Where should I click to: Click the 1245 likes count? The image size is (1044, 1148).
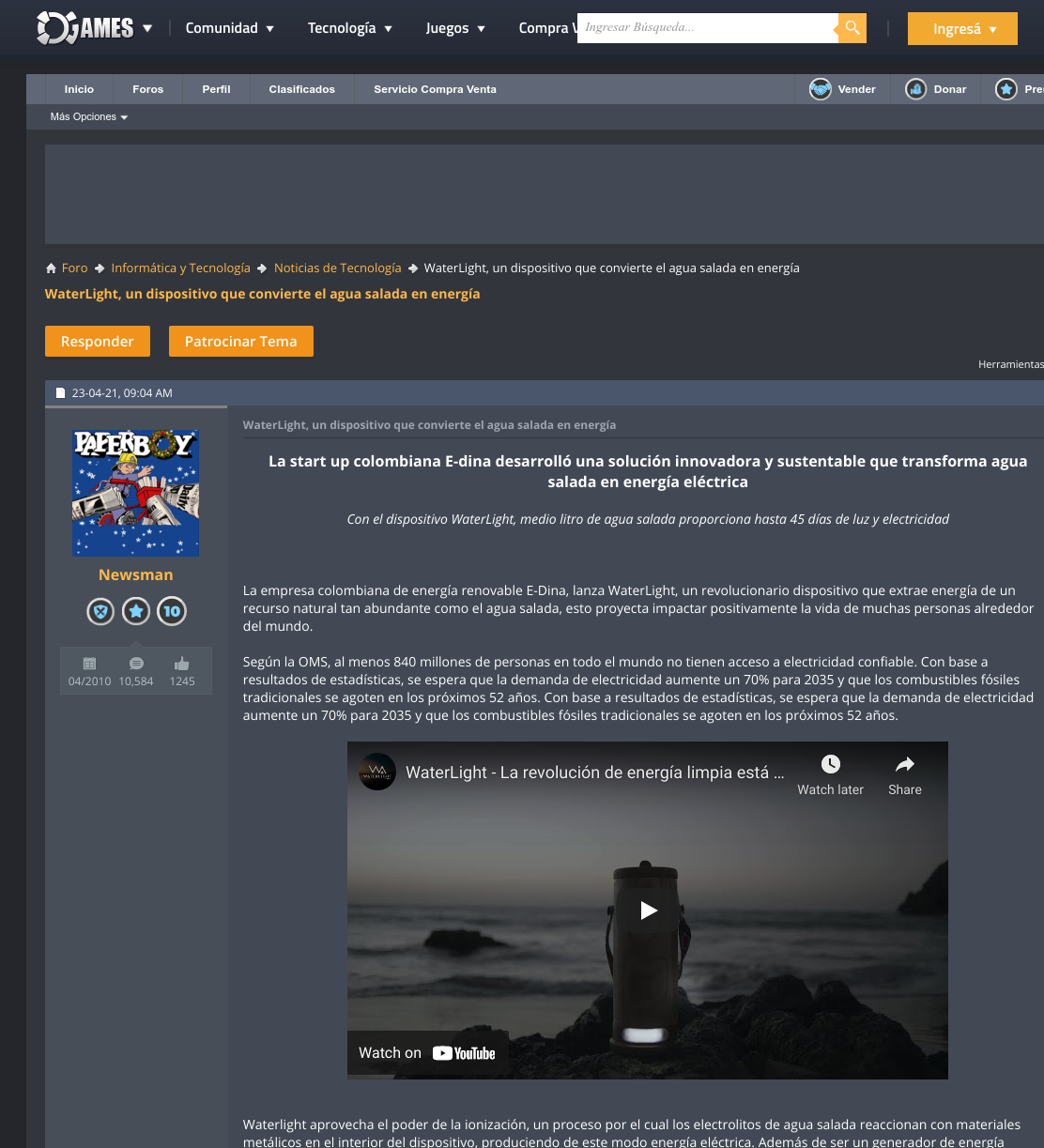click(182, 681)
